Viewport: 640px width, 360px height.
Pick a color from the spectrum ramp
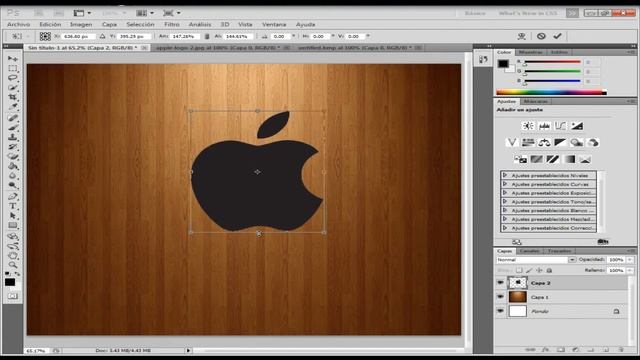pyautogui.click(x=551, y=93)
